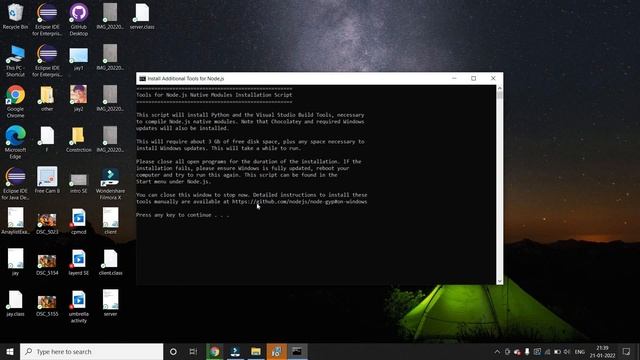
Task: Launch Google Chrome from desktop
Action: [x=15, y=101]
